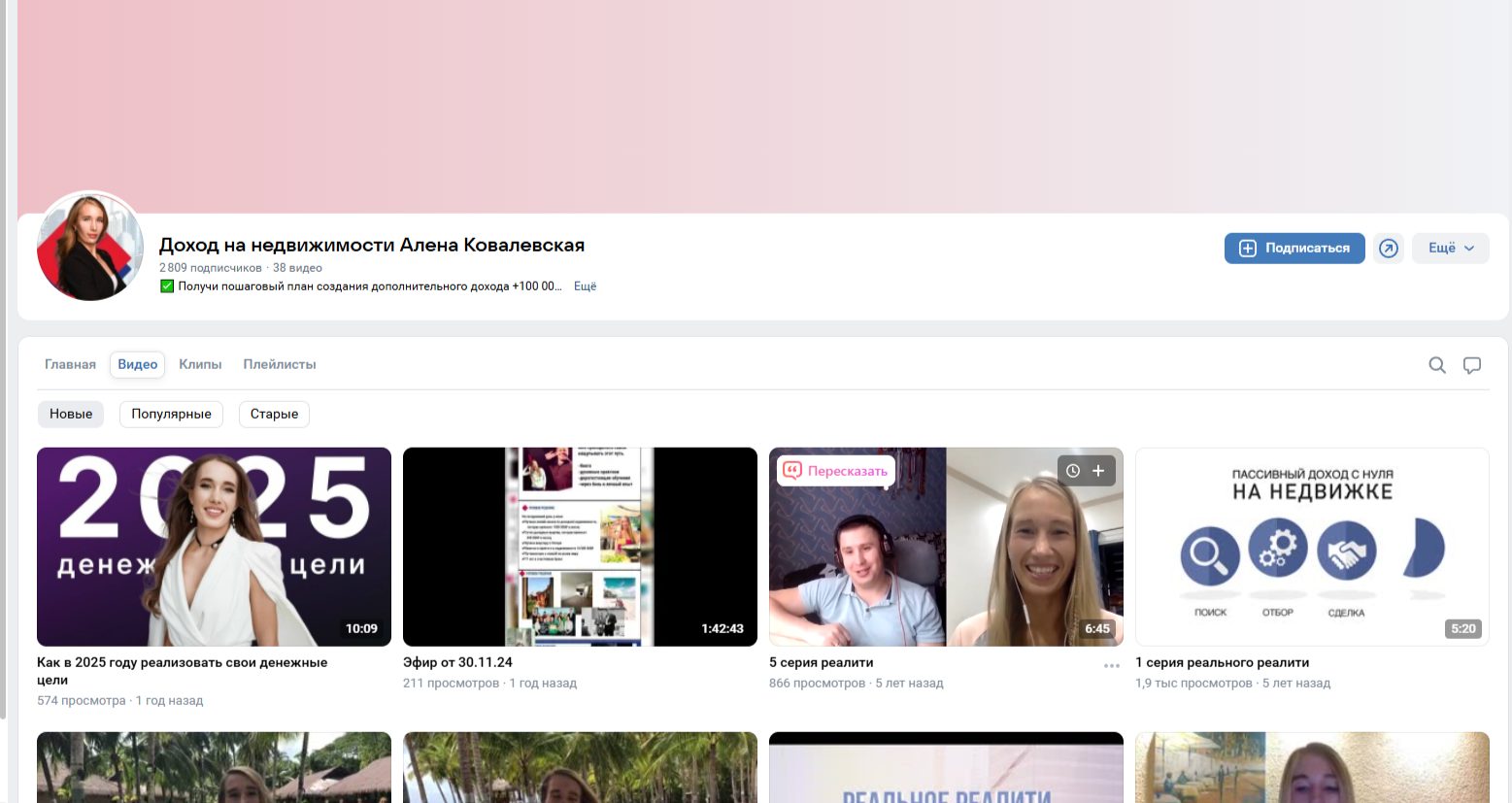Open video title 'Как в 2025 году реализовать свои денежные цели'
Image resolution: width=1512 pixels, height=803 pixels.
[x=183, y=671]
